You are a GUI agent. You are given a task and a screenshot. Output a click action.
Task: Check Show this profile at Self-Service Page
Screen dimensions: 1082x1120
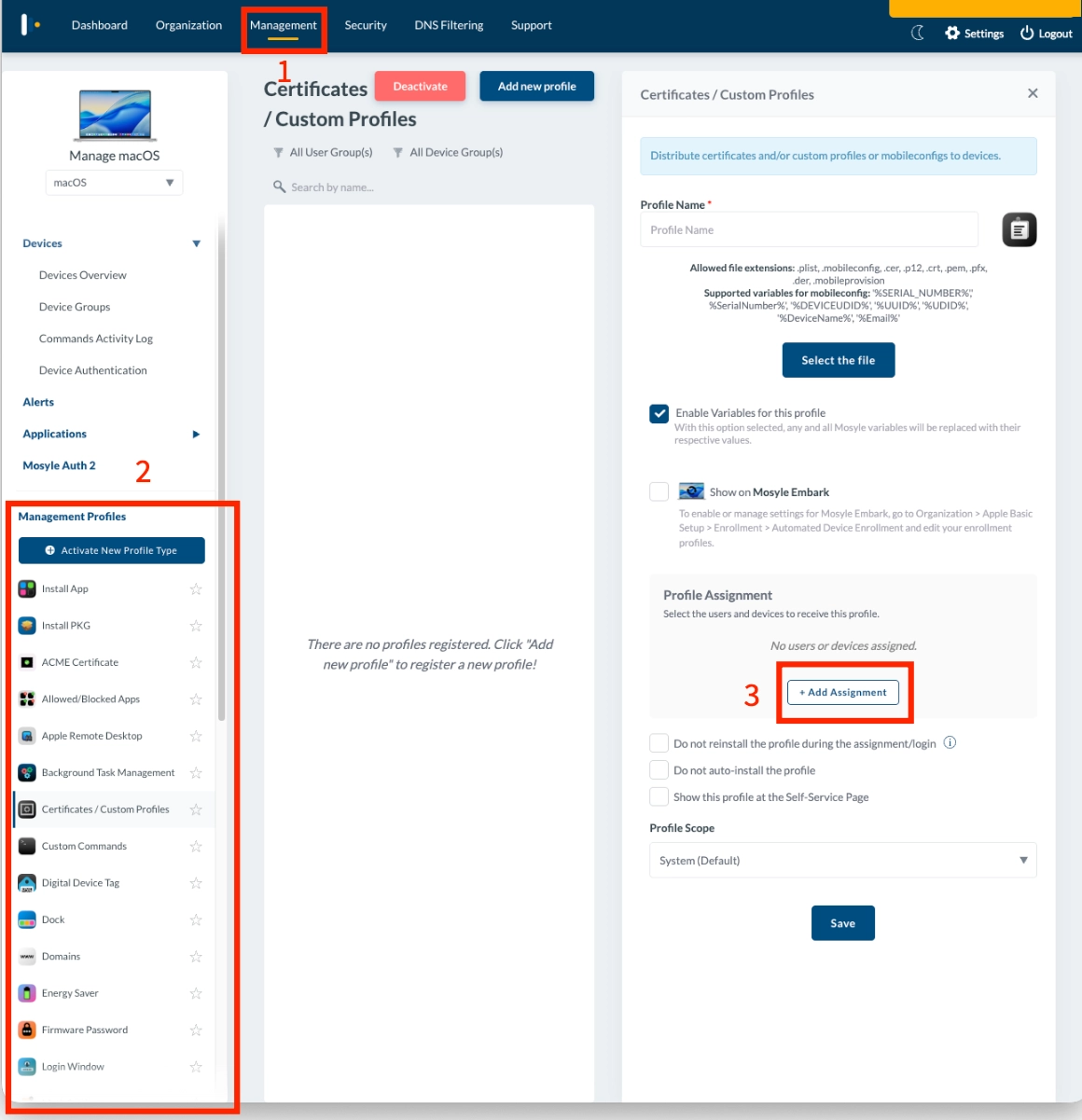pos(659,796)
